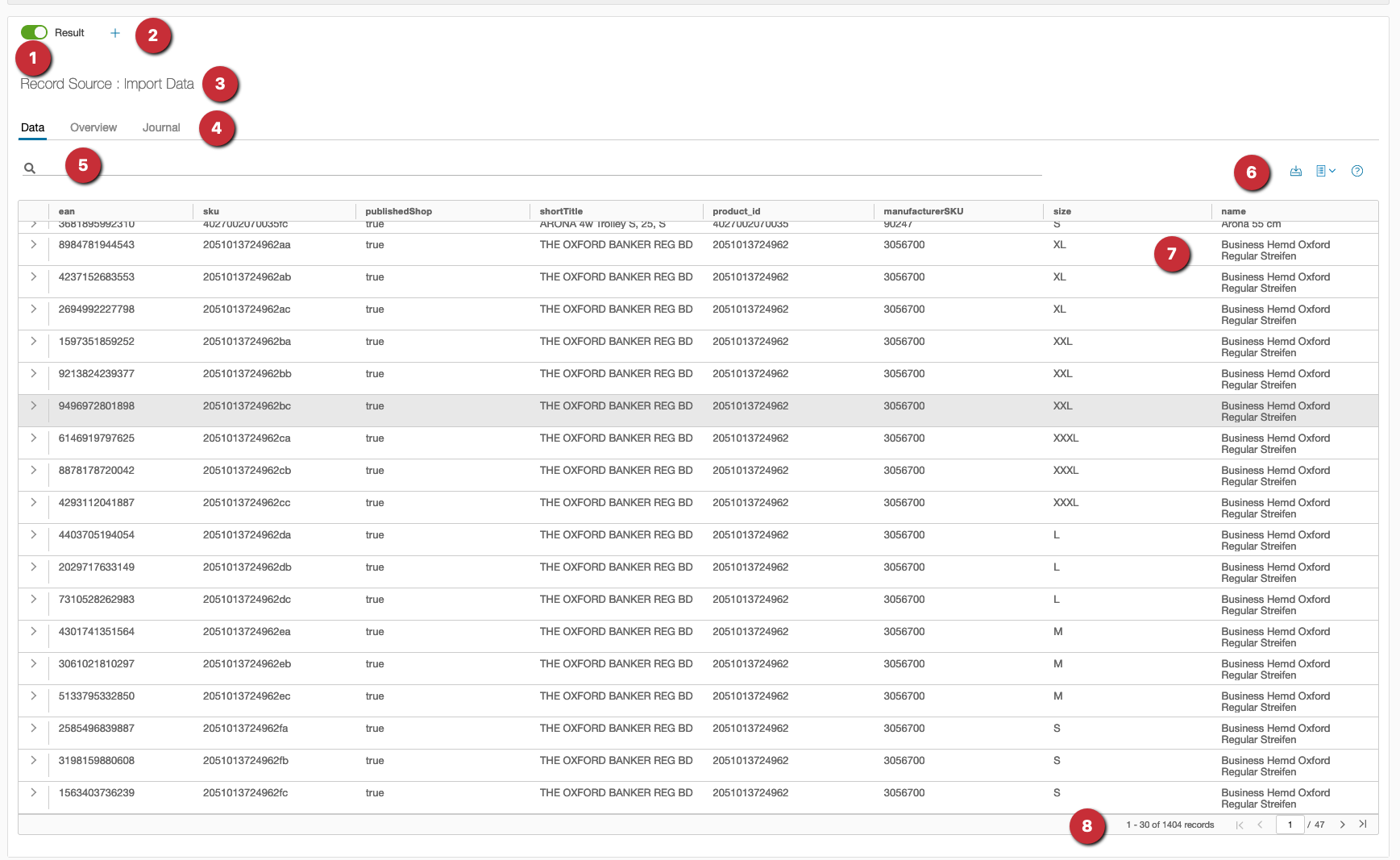Add a new result with plus icon
This screenshot has width=1400, height=860.
point(115,33)
